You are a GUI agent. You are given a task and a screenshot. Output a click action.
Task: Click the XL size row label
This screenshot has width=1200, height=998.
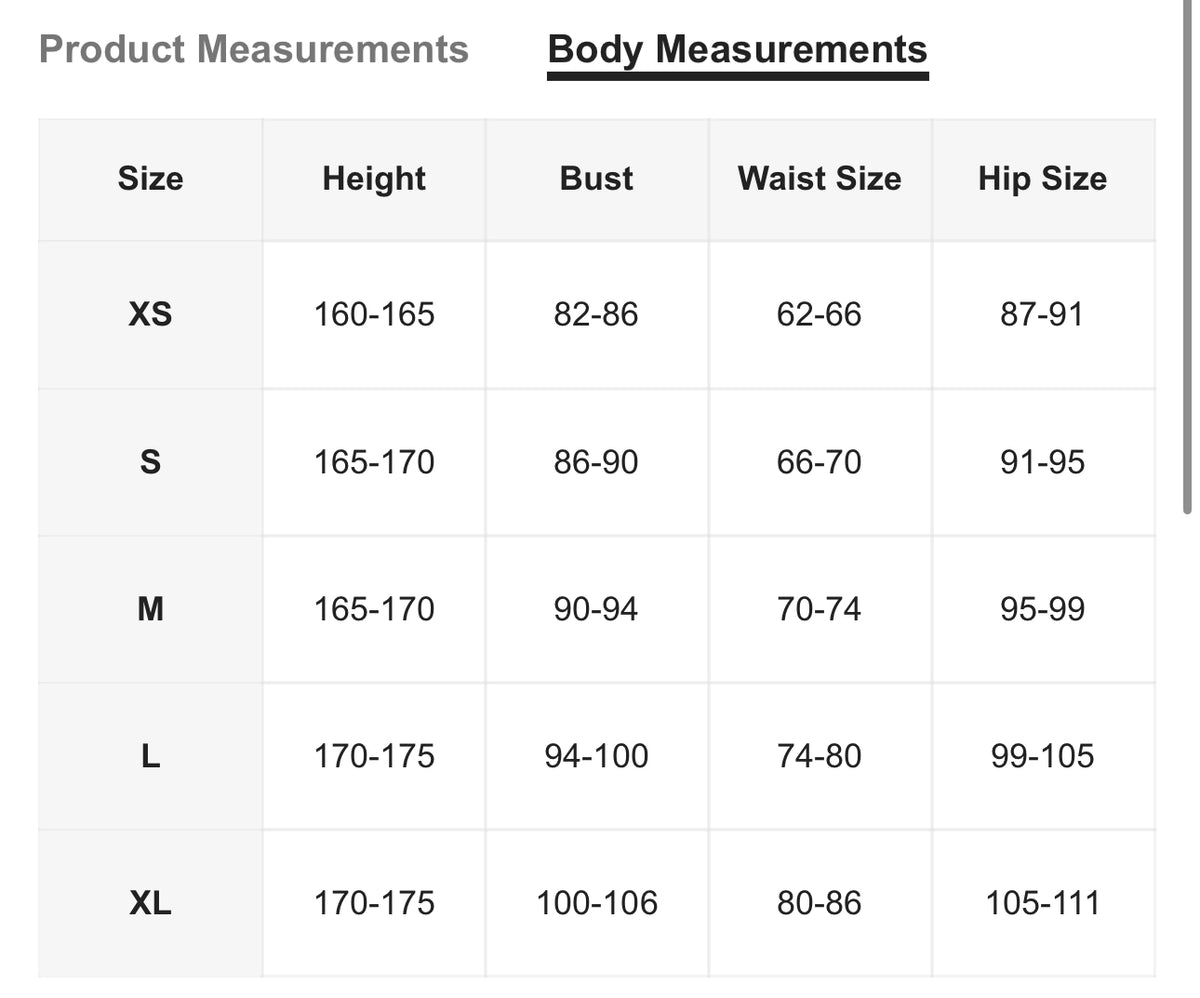point(150,903)
